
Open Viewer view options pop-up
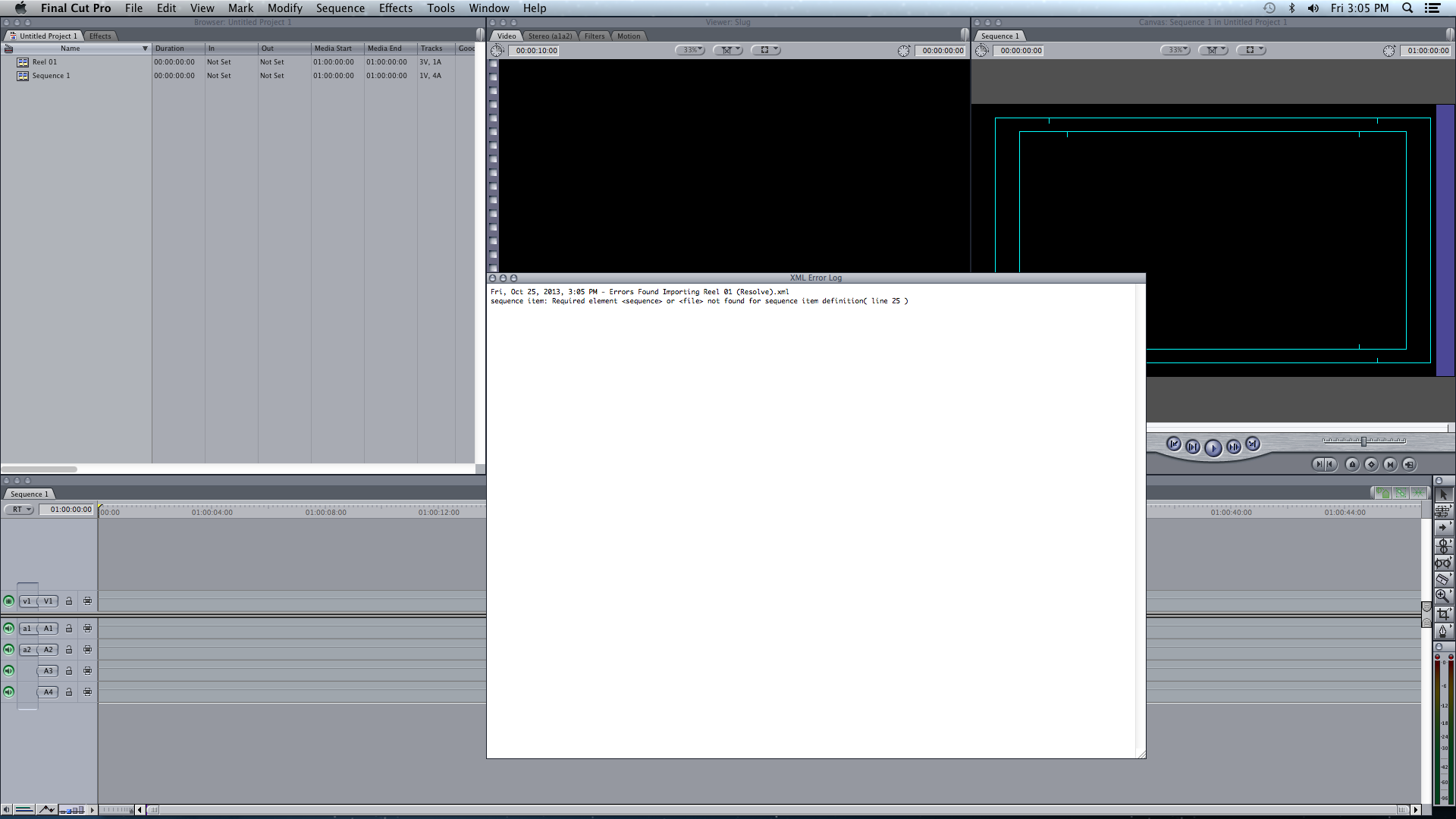click(766, 50)
